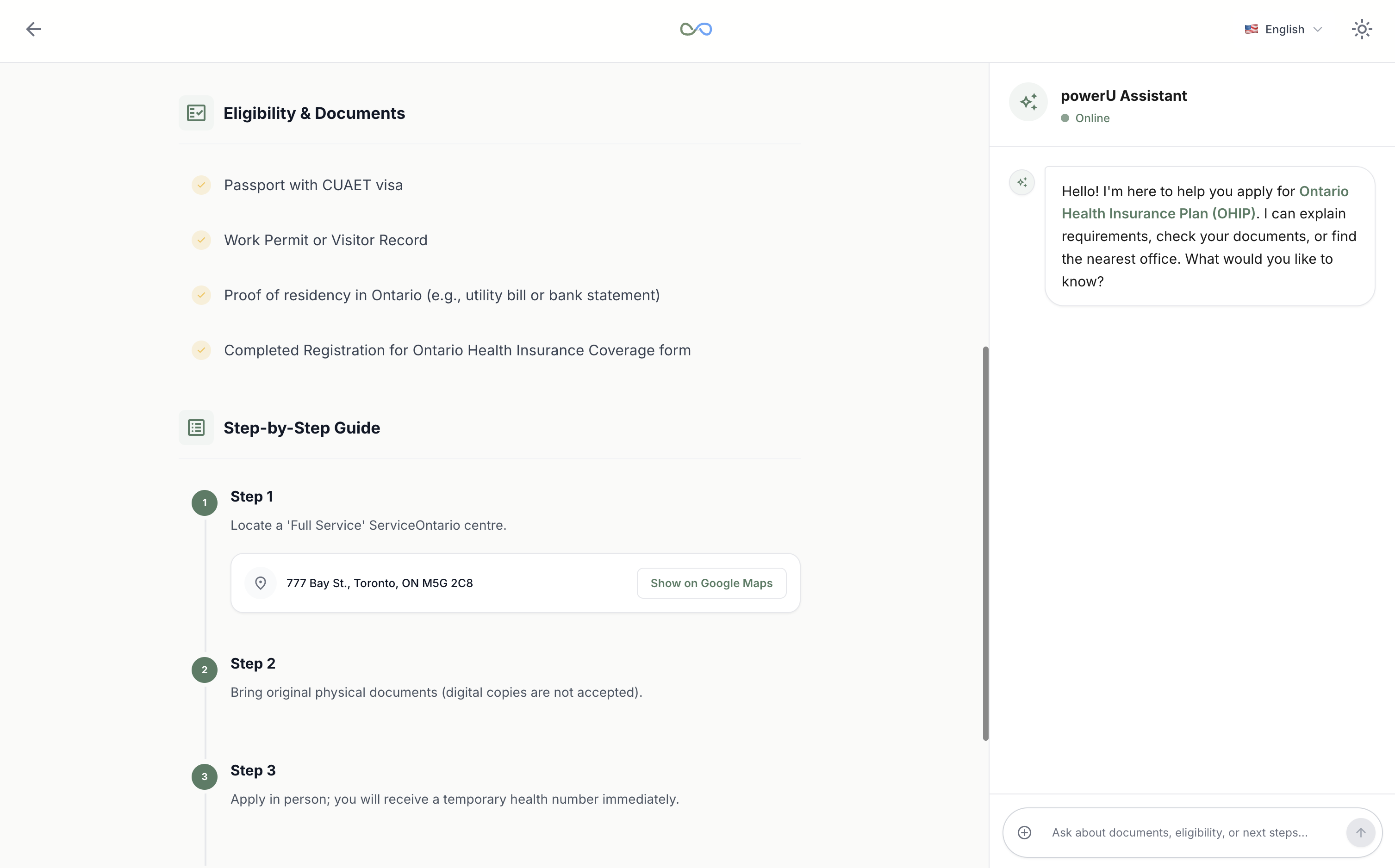Screen dimensions: 1395x868
Task: Click the Step-by-Step Guide list icon
Action: [x=196, y=428]
